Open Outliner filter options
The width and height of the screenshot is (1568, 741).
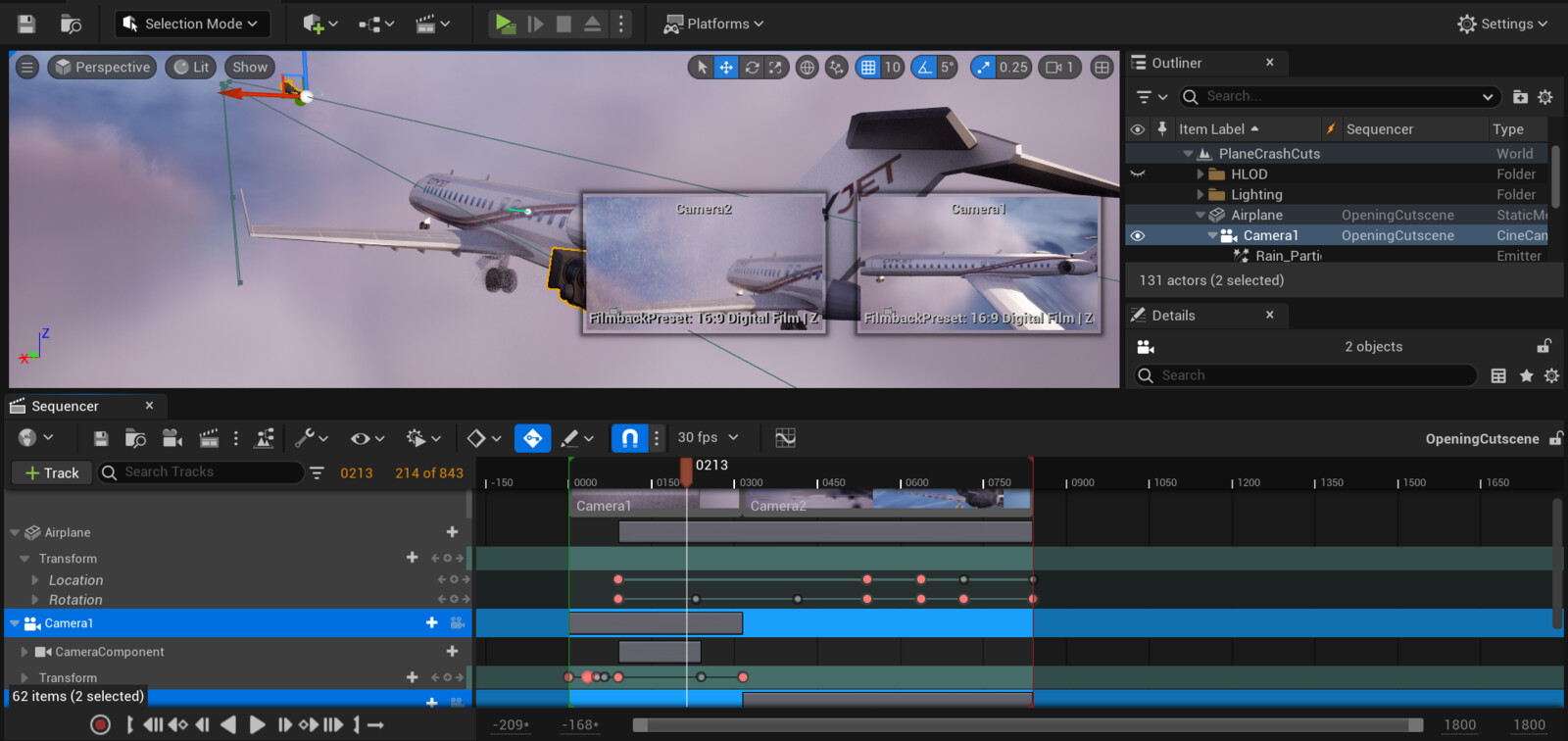tap(1151, 96)
